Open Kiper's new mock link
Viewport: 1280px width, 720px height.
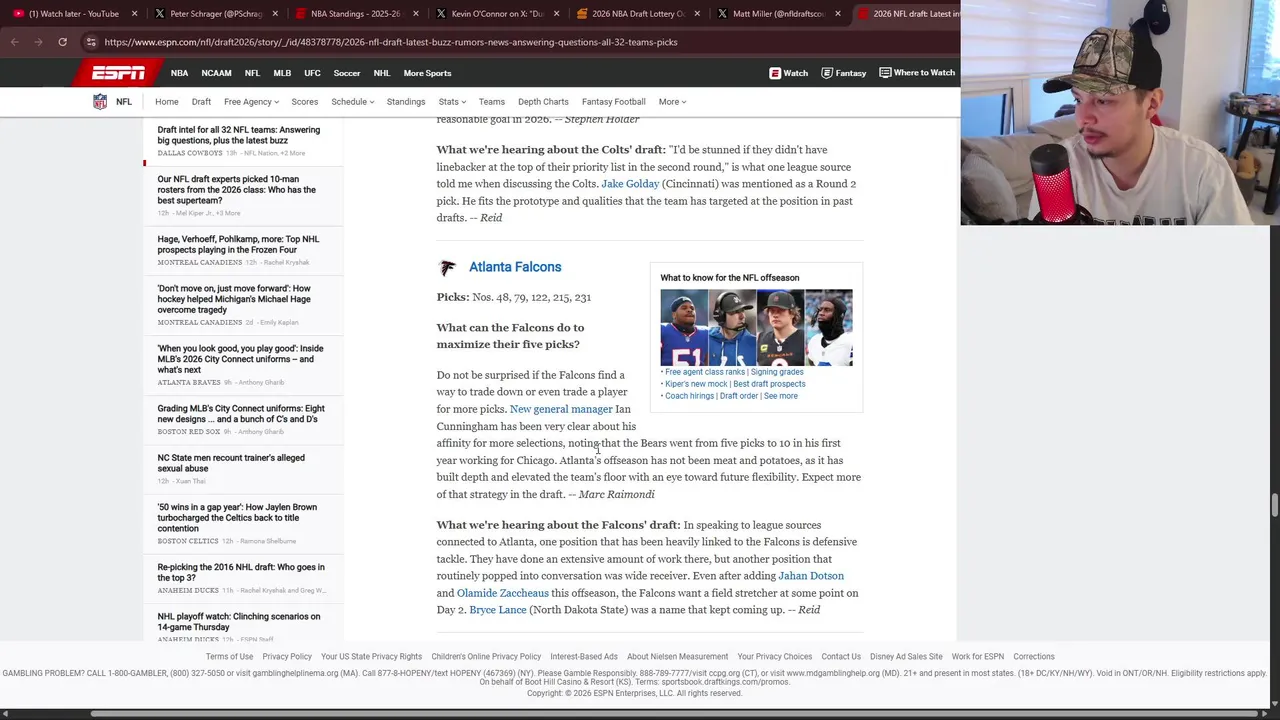[x=696, y=384]
